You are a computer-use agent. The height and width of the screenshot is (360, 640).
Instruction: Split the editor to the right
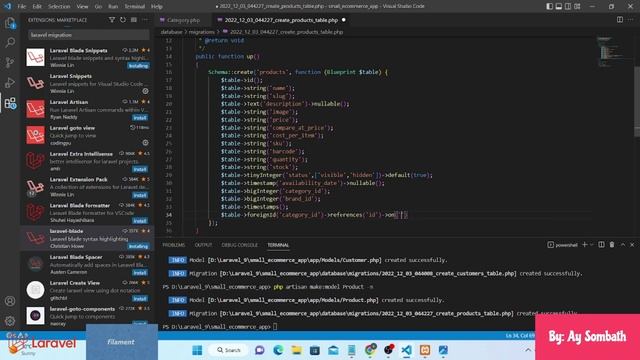(x=620, y=20)
